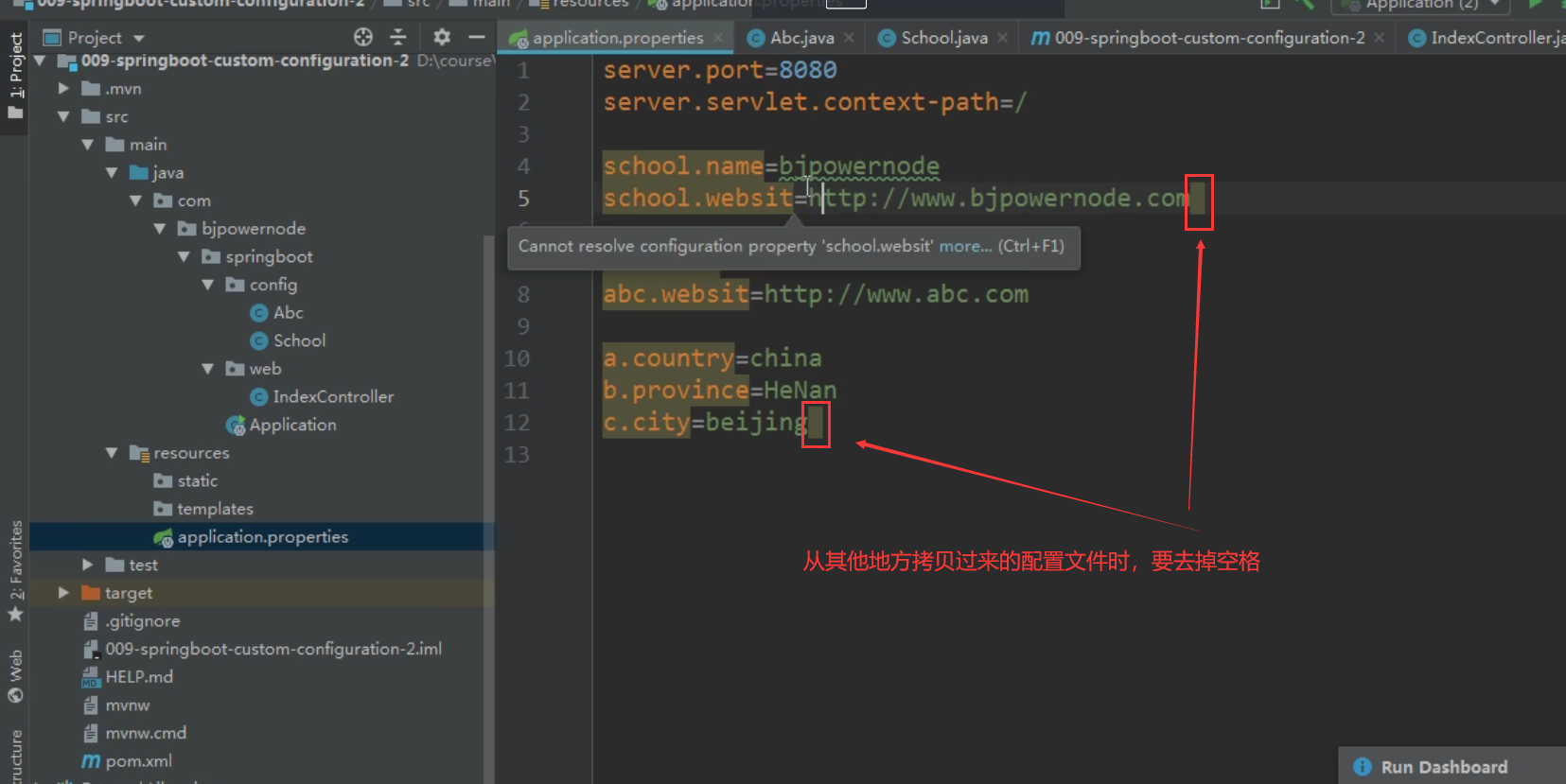
Task: Click the abc.websit property line
Action: tap(816, 294)
